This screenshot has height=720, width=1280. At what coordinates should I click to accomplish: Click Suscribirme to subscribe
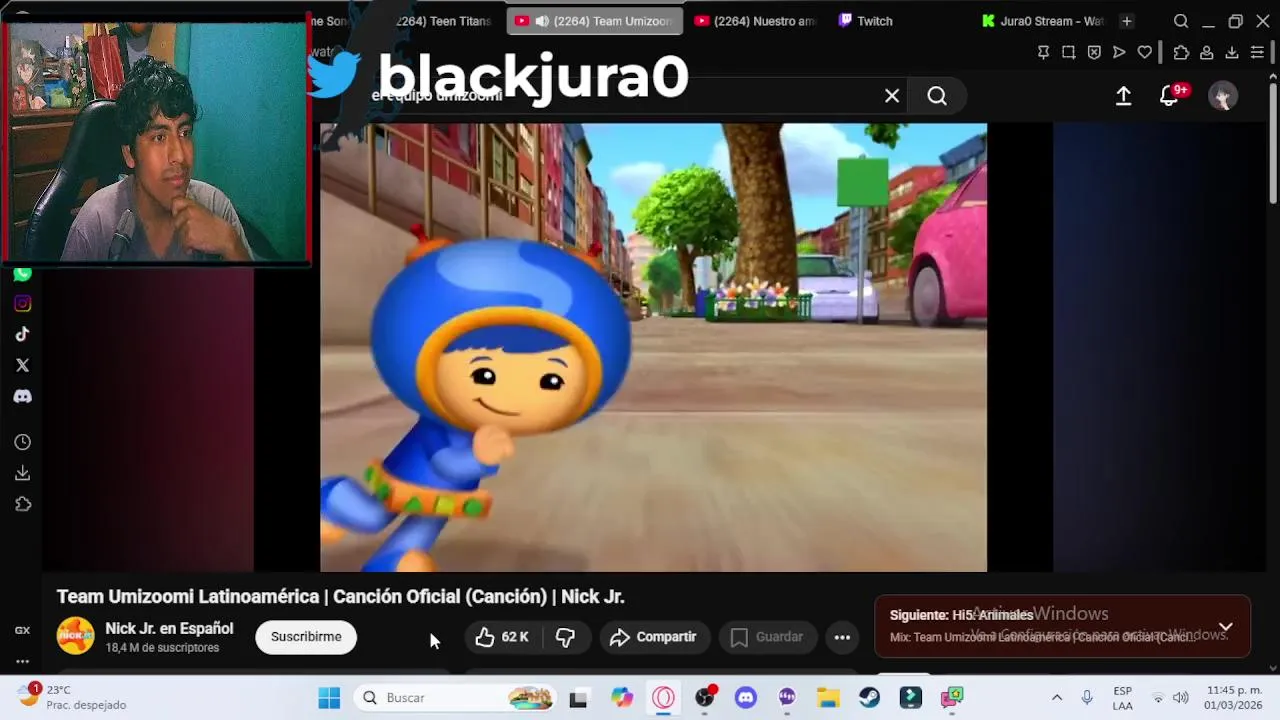point(306,637)
